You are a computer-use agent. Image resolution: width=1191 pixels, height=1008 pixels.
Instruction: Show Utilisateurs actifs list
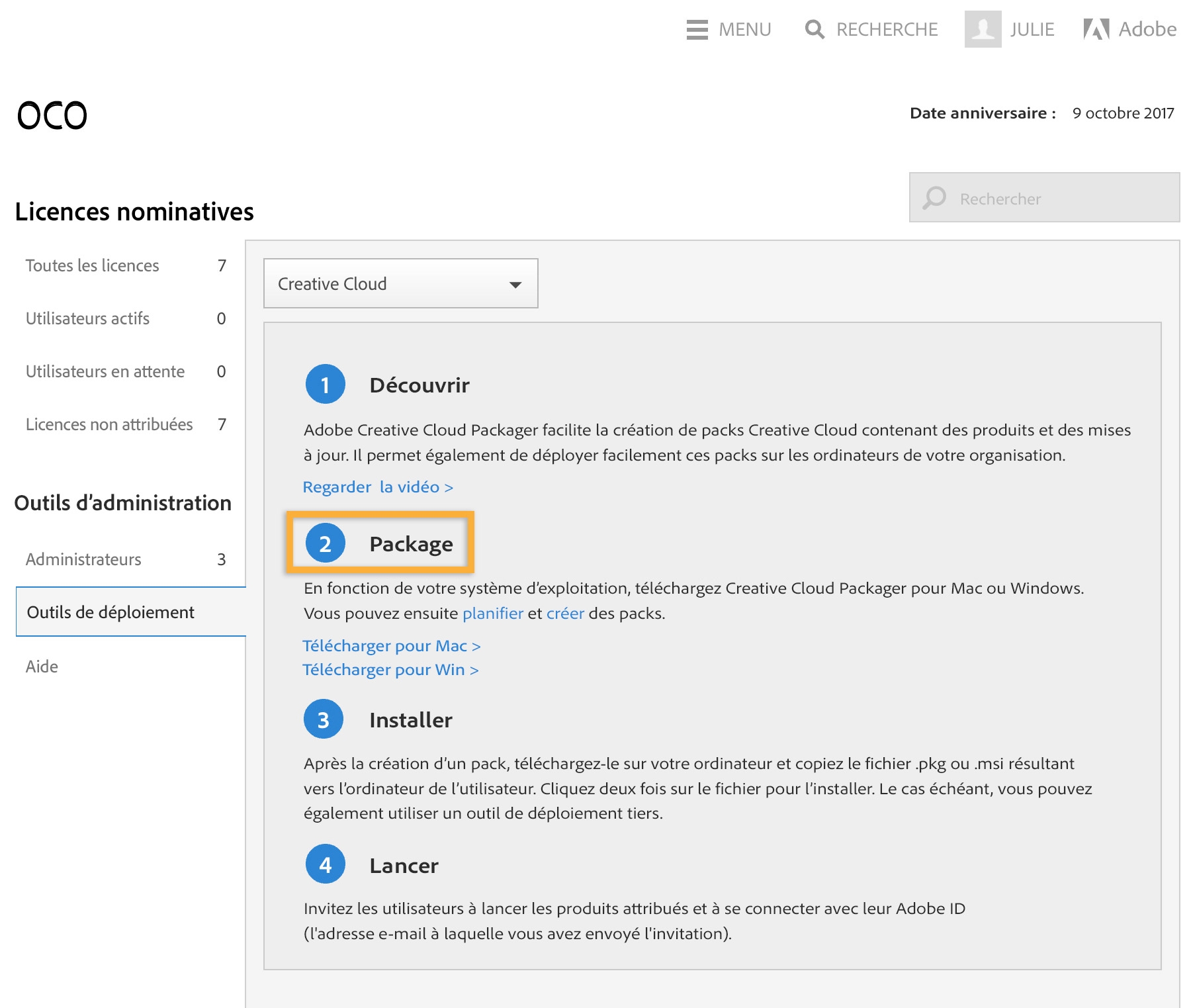coord(88,318)
